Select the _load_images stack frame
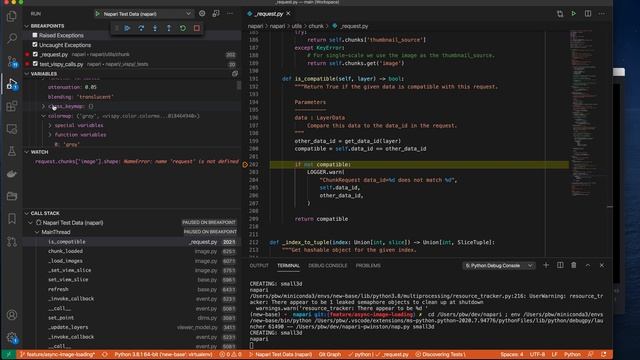640x360 pixels. tap(131, 260)
